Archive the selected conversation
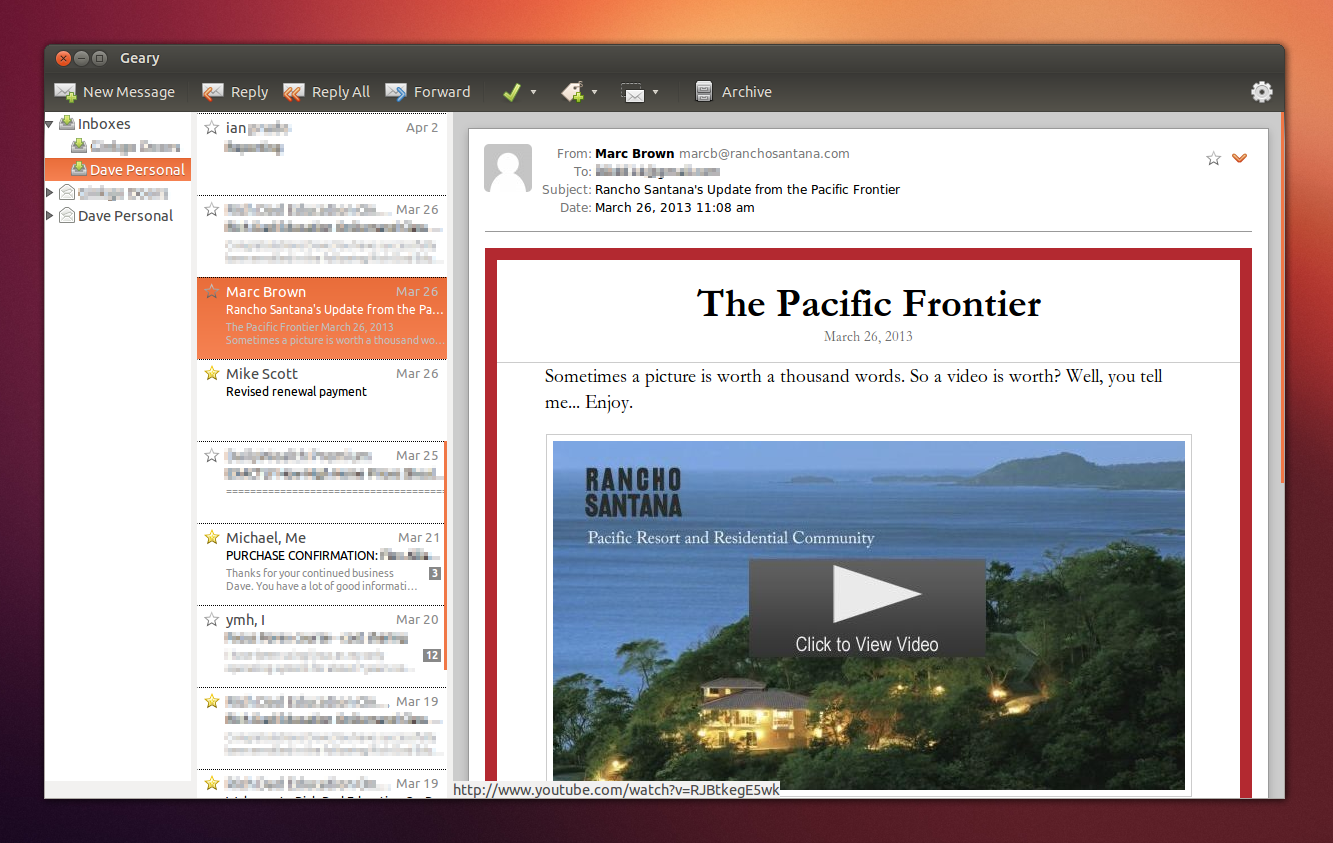 [734, 92]
